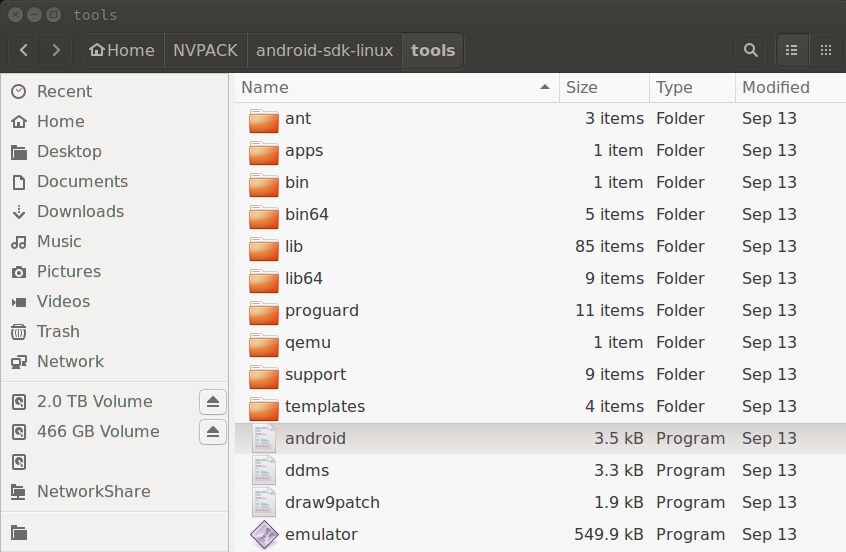This screenshot has width=846, height=552.
Task: Select the draw9patch script file icon
Action: [x=264, y=502]
